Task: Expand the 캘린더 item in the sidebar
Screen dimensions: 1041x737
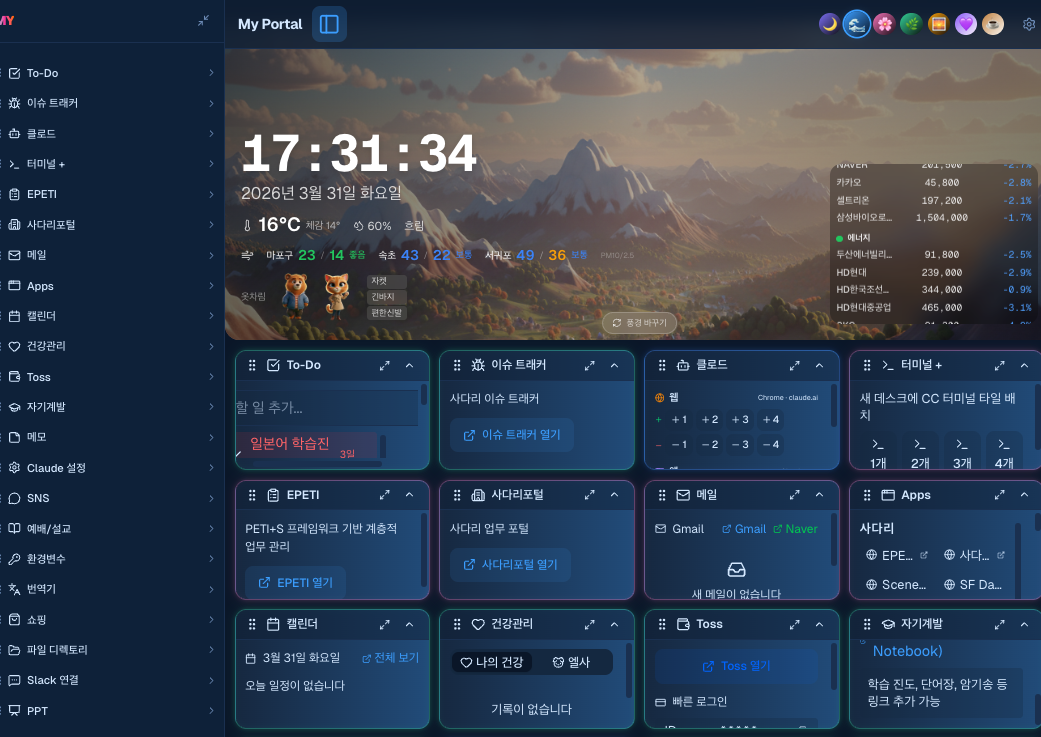Action: [110, 316]
